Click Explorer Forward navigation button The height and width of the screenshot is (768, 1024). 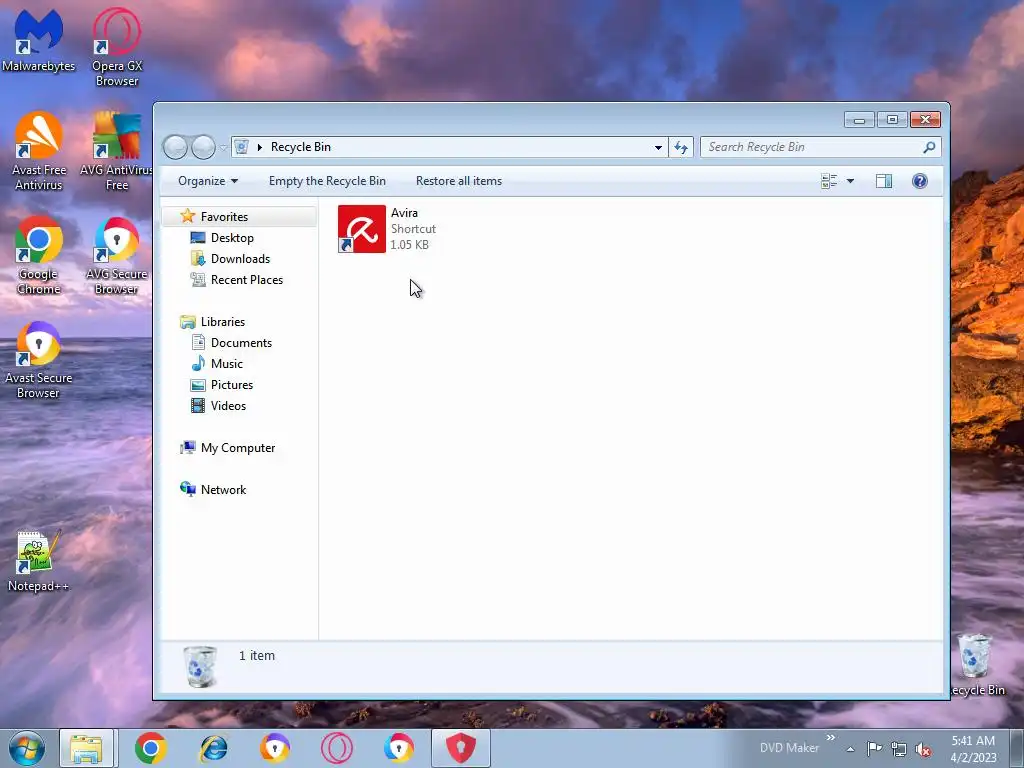coord(203,147)
